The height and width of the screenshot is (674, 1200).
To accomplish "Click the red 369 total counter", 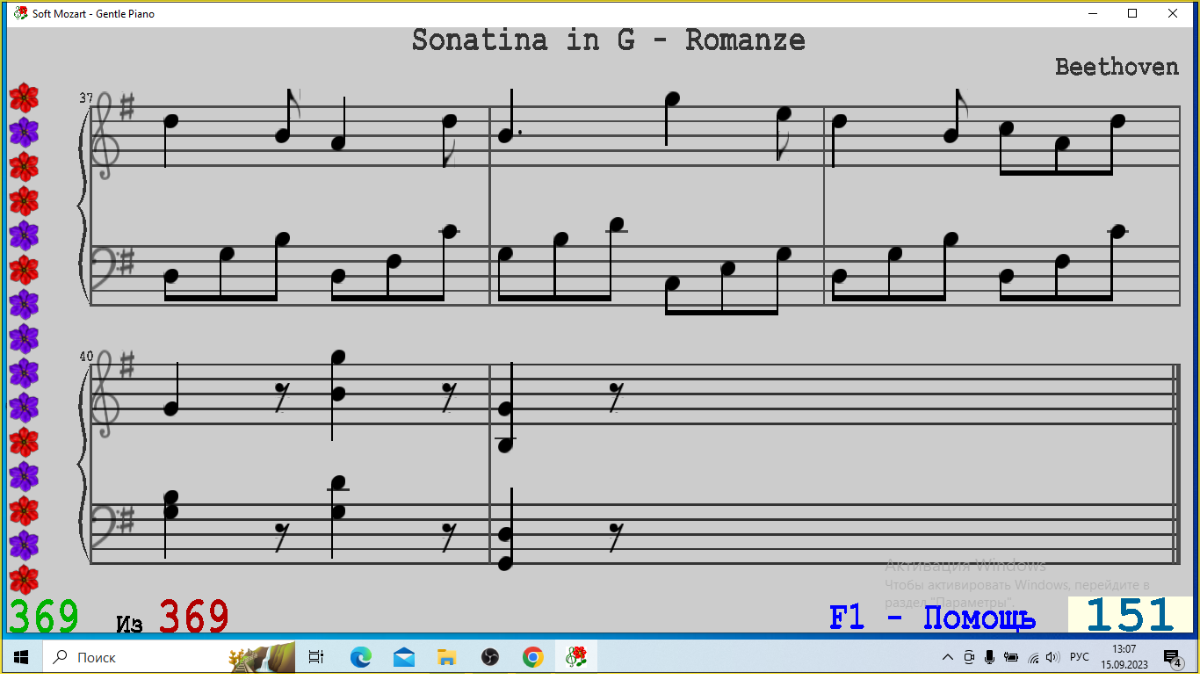I will [x=194, y=617].
